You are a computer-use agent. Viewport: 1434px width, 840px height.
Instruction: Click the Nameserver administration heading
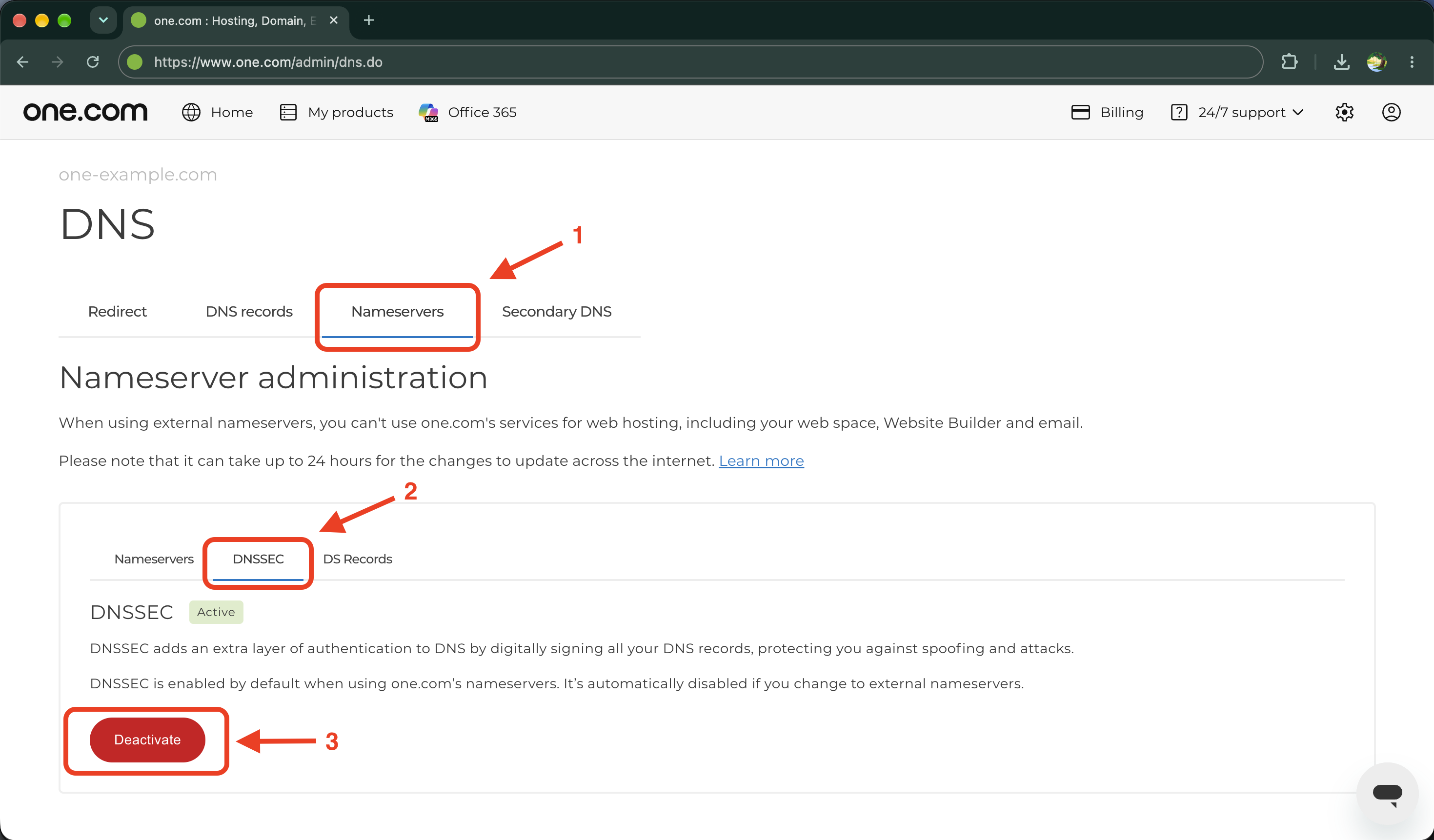click(x=273, y=377)
